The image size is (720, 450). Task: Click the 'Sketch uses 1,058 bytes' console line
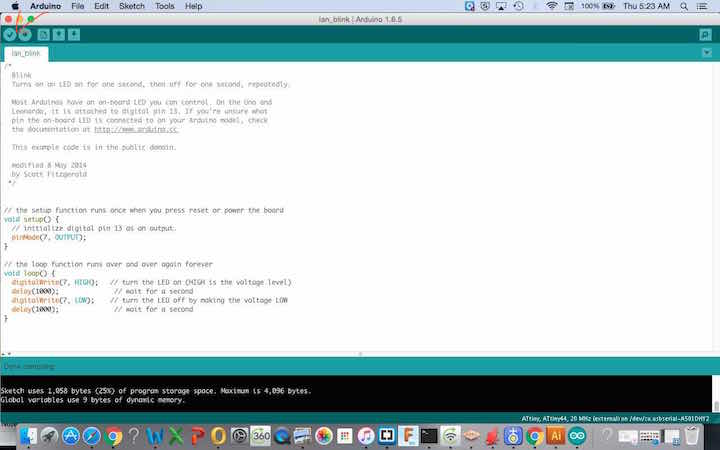[156, 391]
